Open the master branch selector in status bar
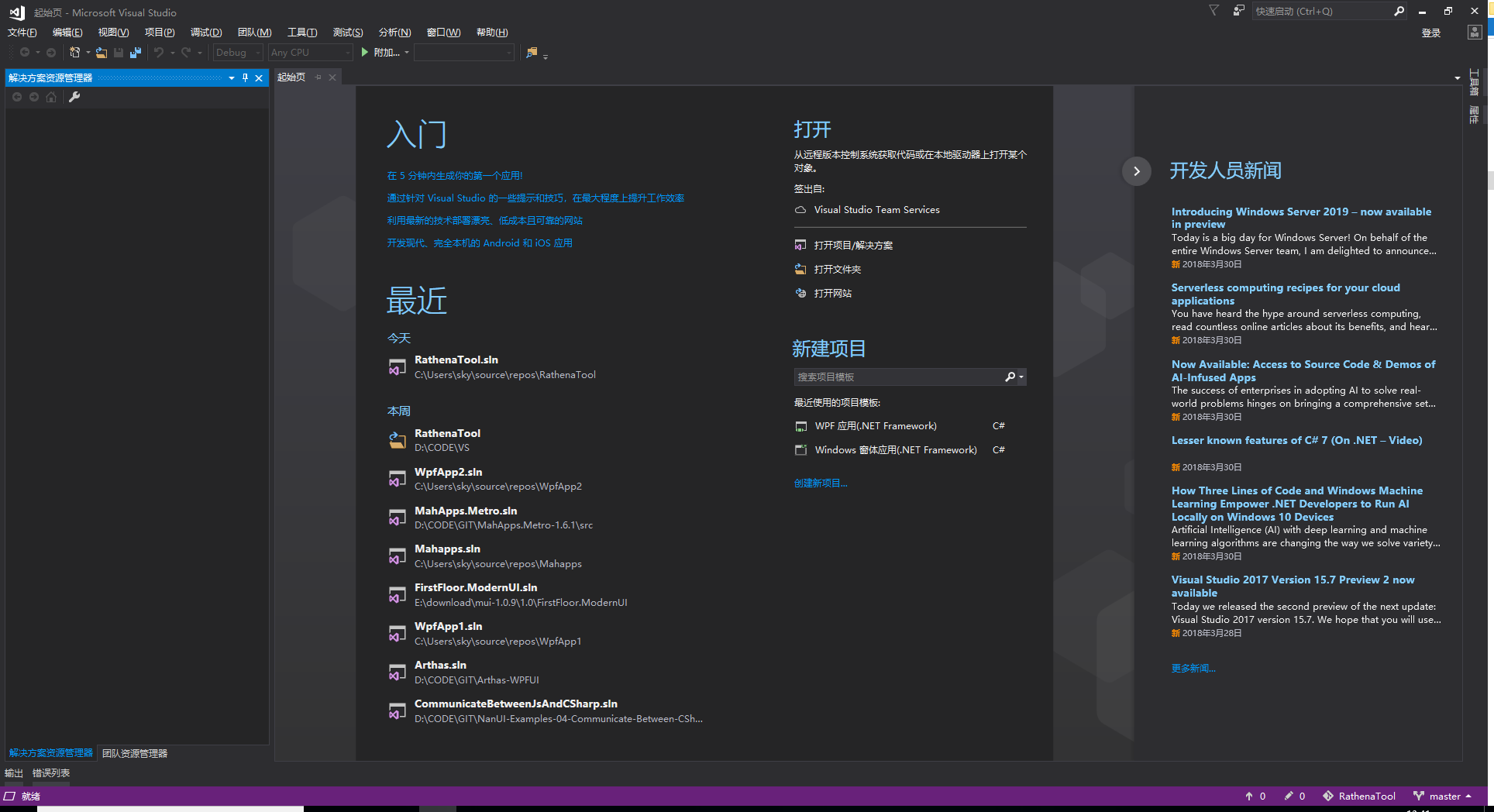1494x812 pixels. coord(1442,796)
